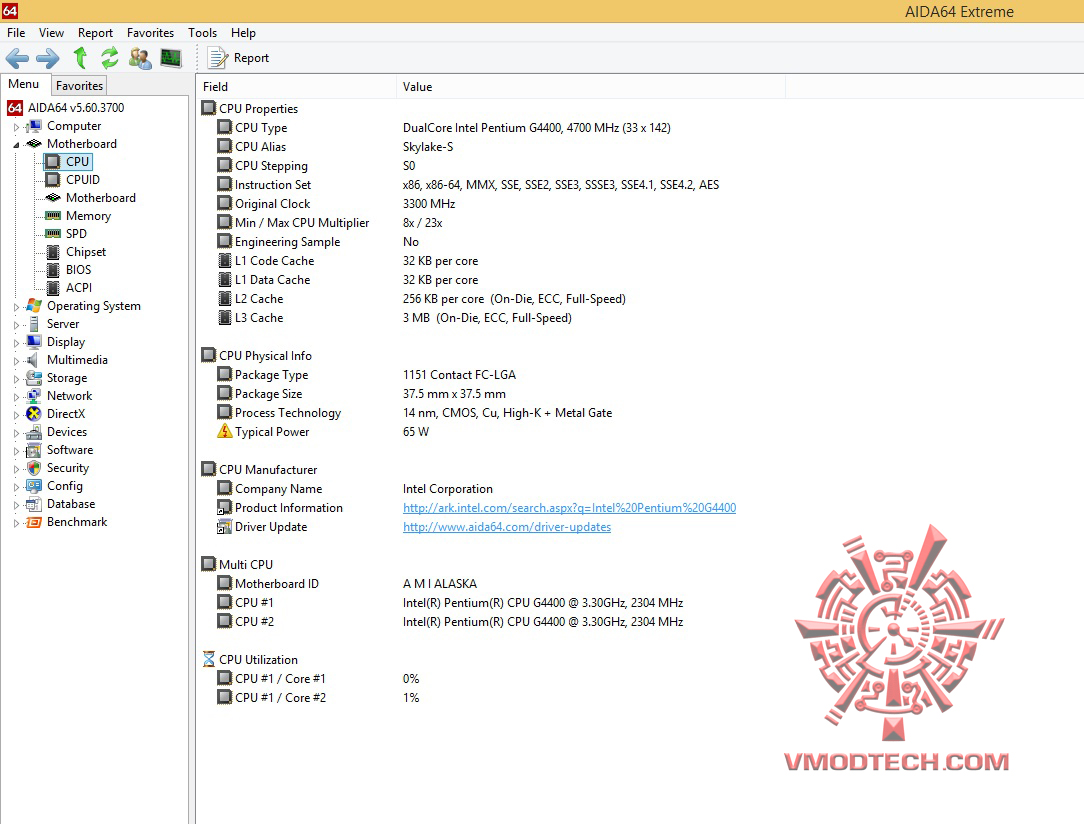Image resolution: width=1084 pixels, height=824 pixels.
Task: Expand the Server tree node
Action: pos(16,324)
